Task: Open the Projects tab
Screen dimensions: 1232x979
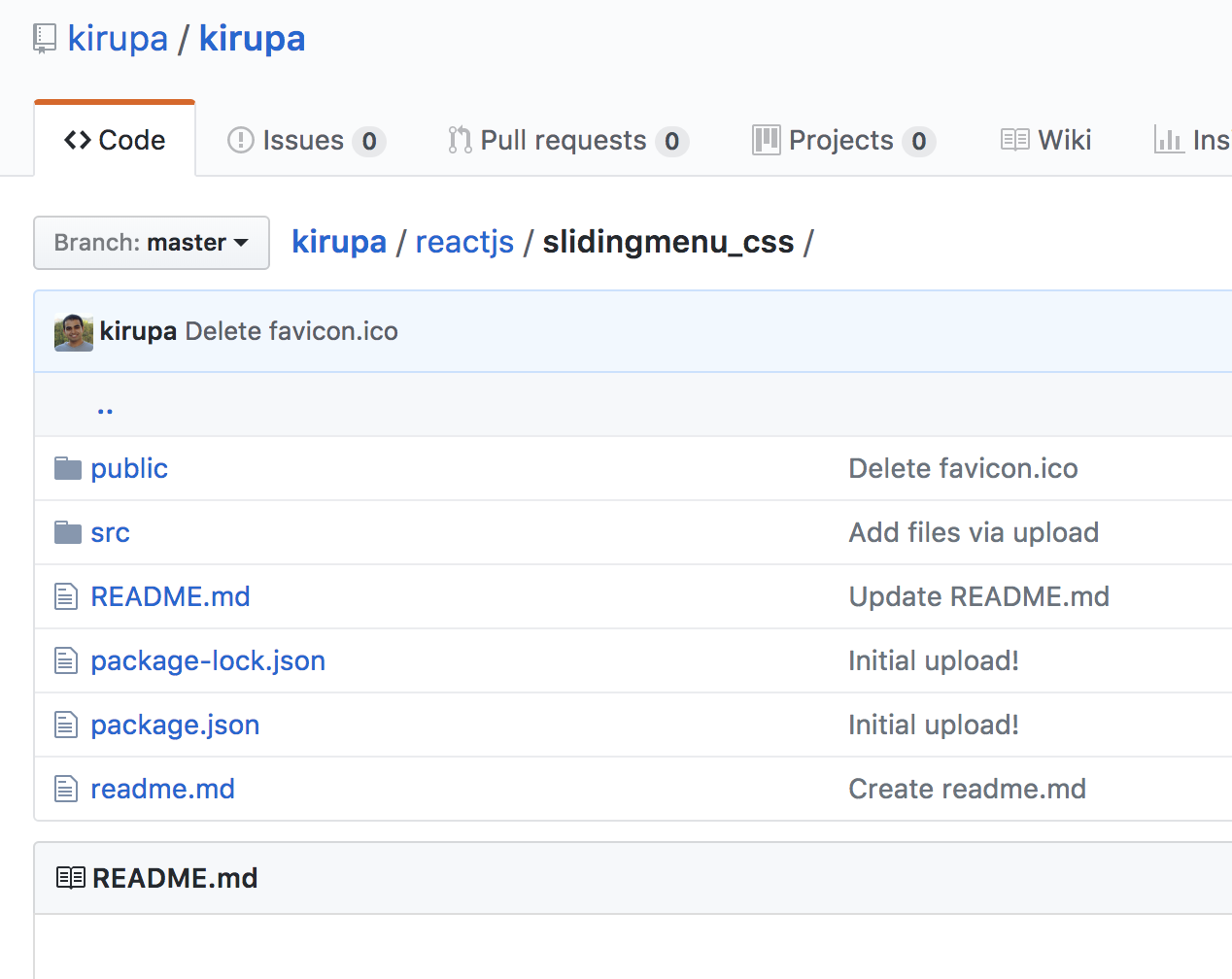Action: [x=843, y=140]
